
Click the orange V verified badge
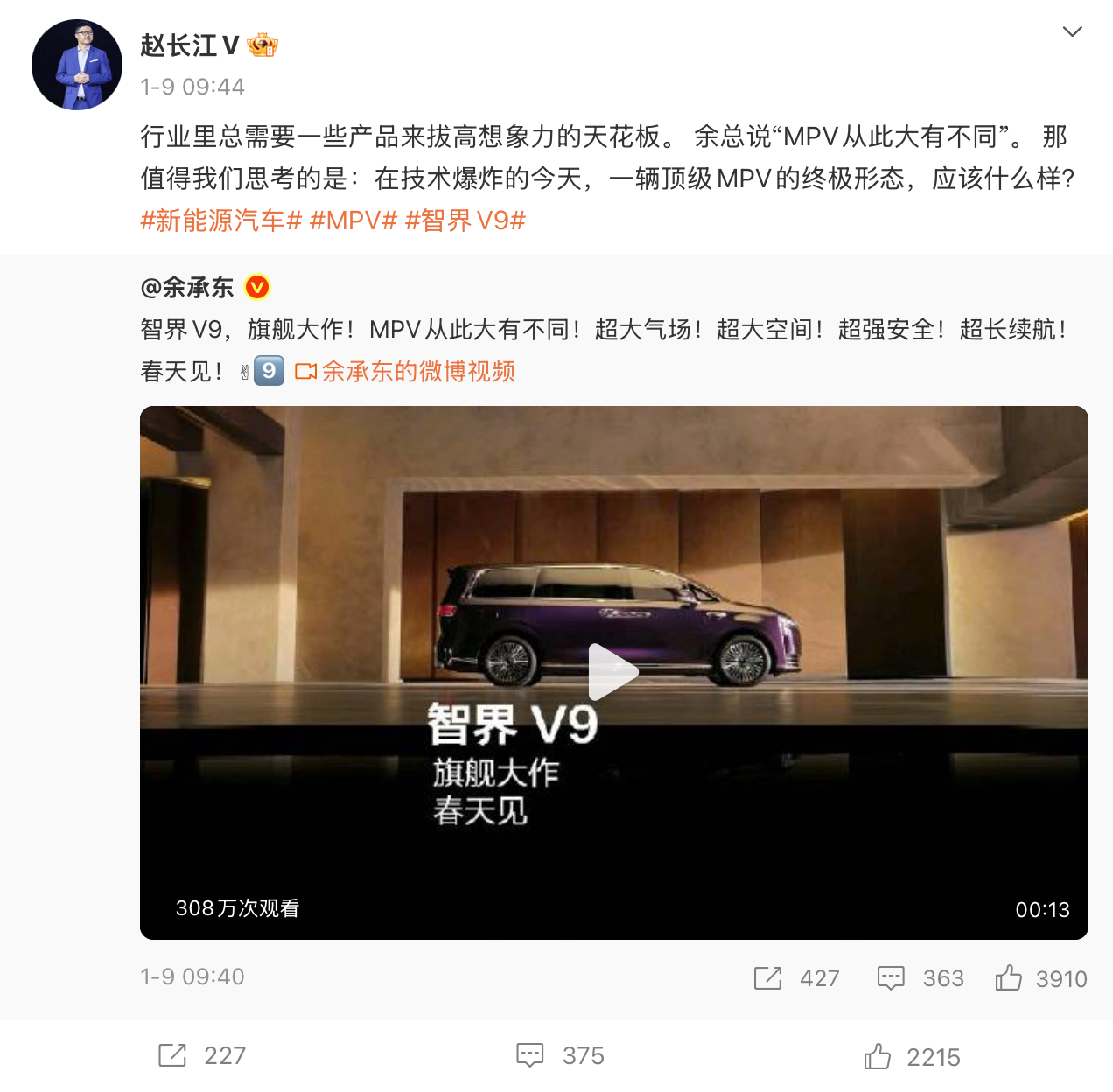[x=257, y=287]
